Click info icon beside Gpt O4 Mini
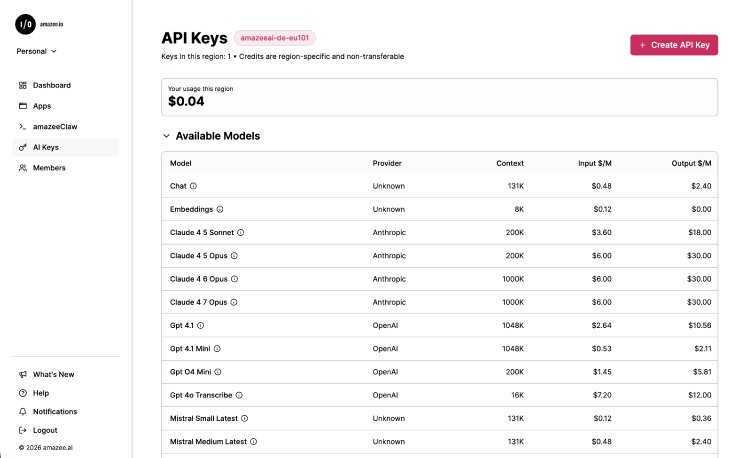Screen dimensions: 746x458 click(x=218, y=372)
